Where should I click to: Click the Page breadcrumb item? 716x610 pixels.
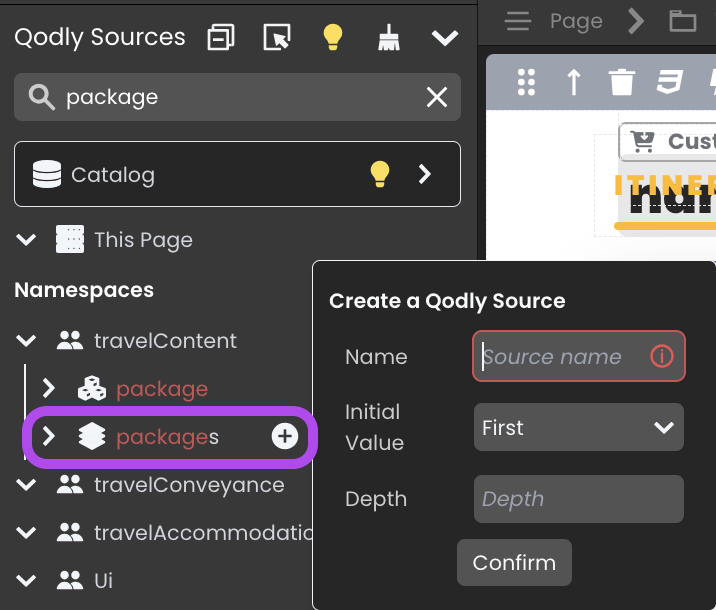(x=576, y=22)
